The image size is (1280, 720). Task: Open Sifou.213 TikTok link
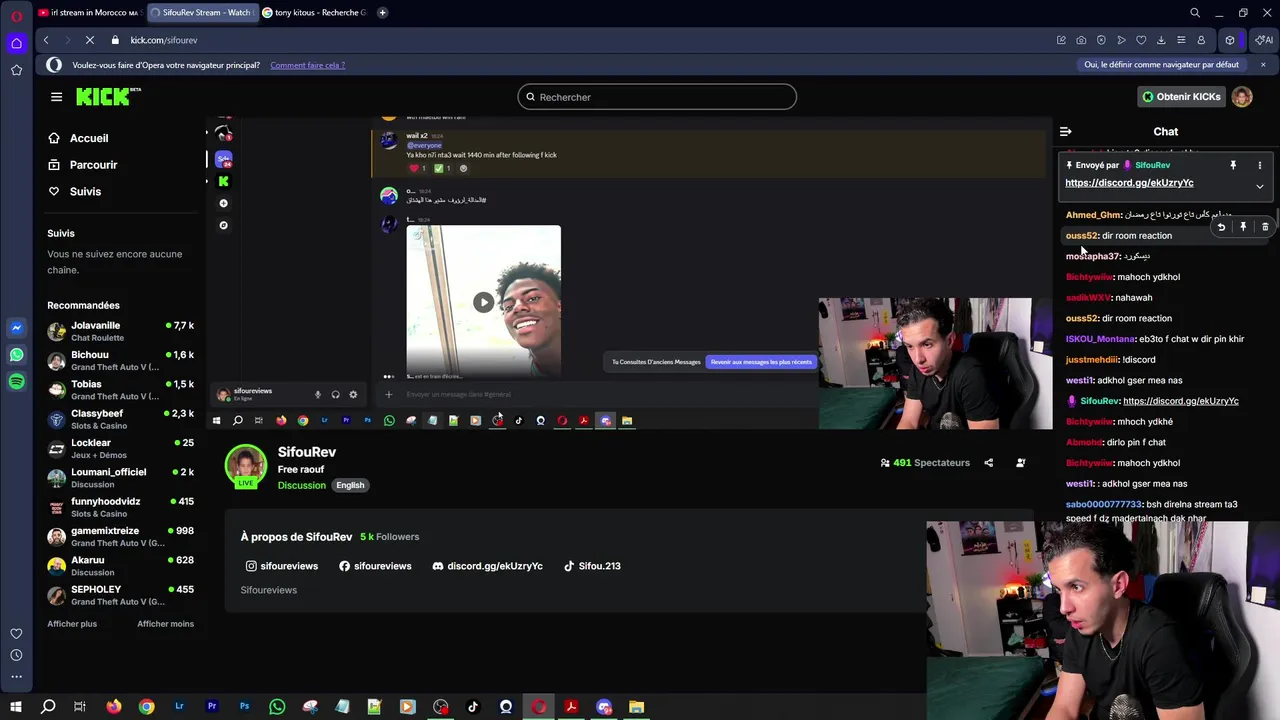click(x=592, y=566)
